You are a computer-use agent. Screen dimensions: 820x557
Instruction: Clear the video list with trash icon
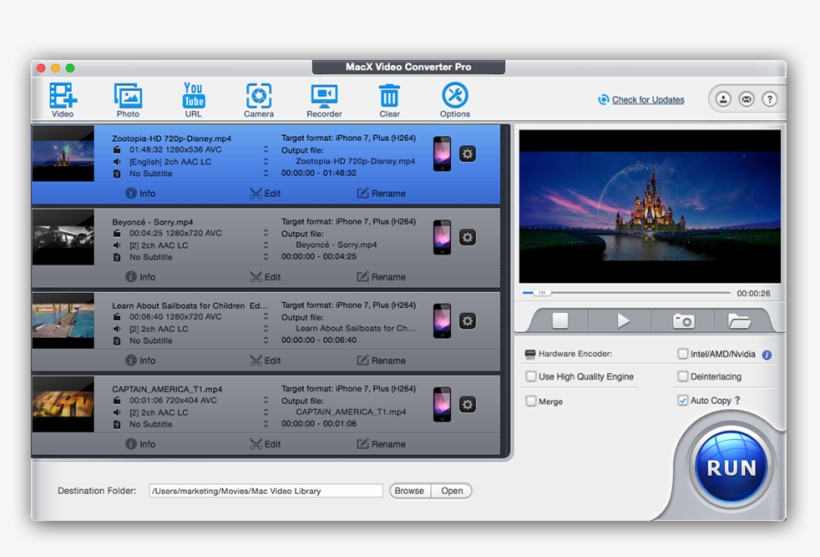(389, 99)
